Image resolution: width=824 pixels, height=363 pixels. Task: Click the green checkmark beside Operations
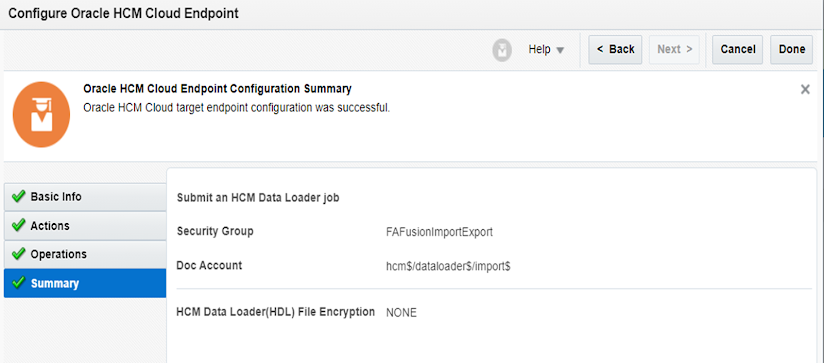click(x=18, y=254)
